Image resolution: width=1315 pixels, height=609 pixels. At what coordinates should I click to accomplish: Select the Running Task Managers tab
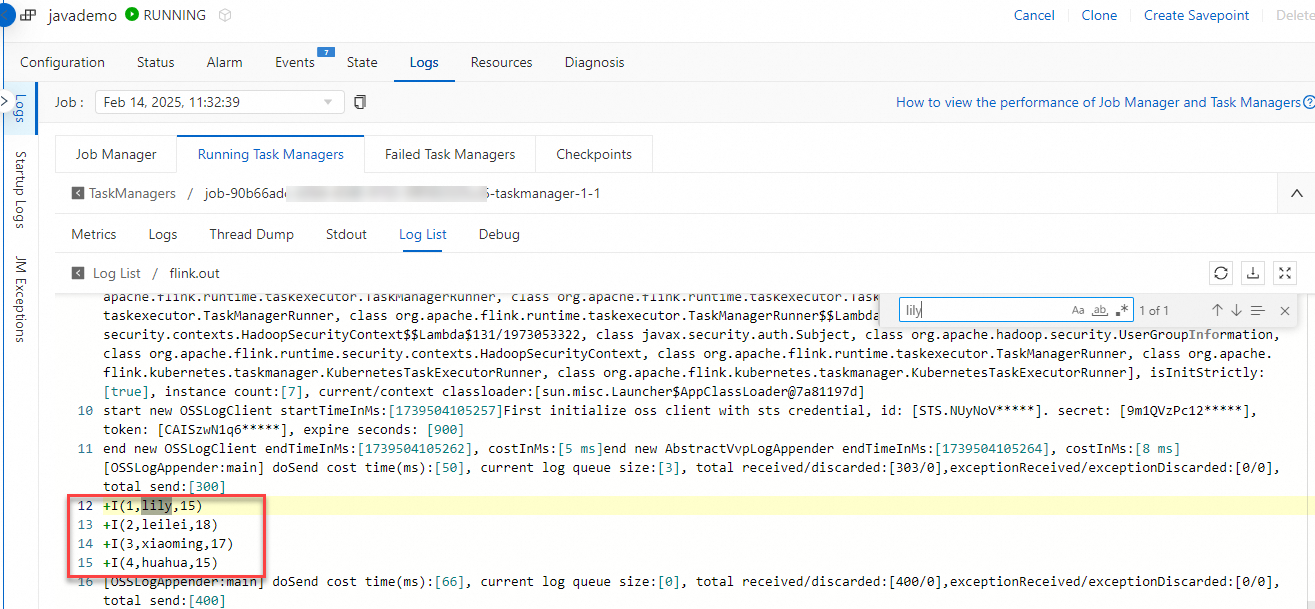270,154
